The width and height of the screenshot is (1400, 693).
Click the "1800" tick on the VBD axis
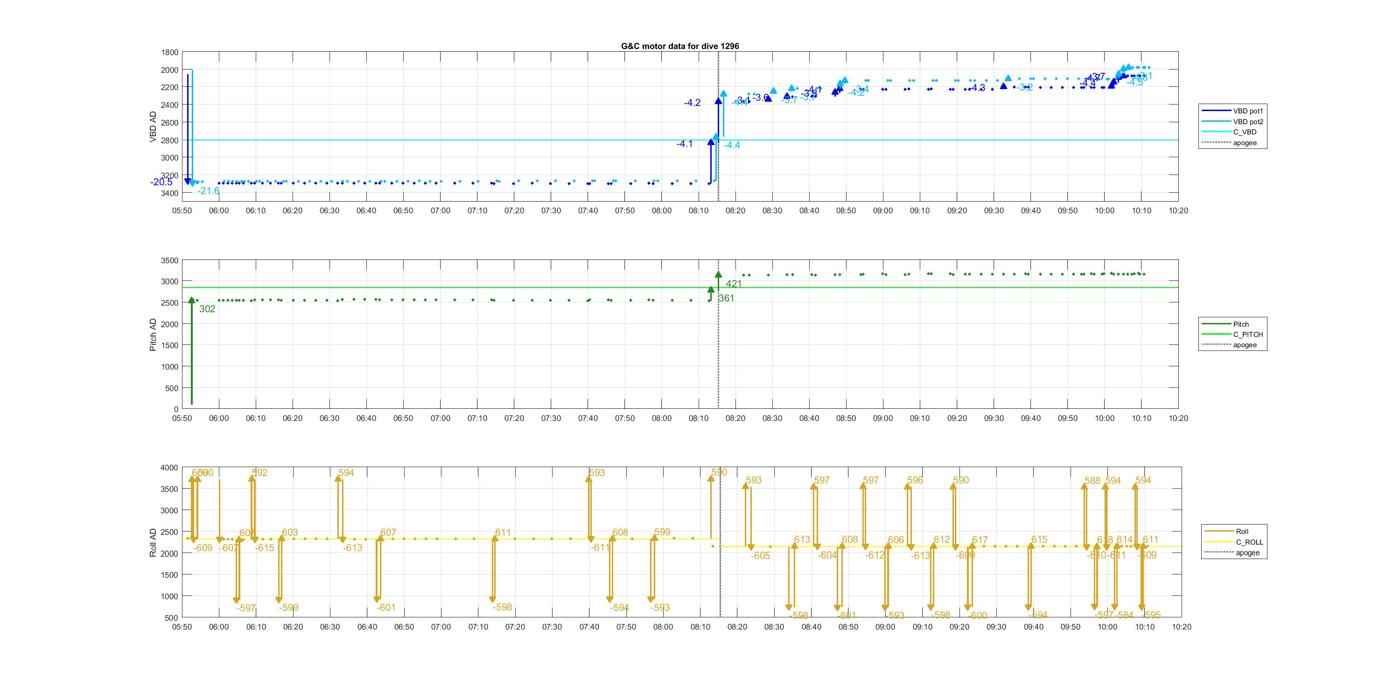click(x=168, y=52)
